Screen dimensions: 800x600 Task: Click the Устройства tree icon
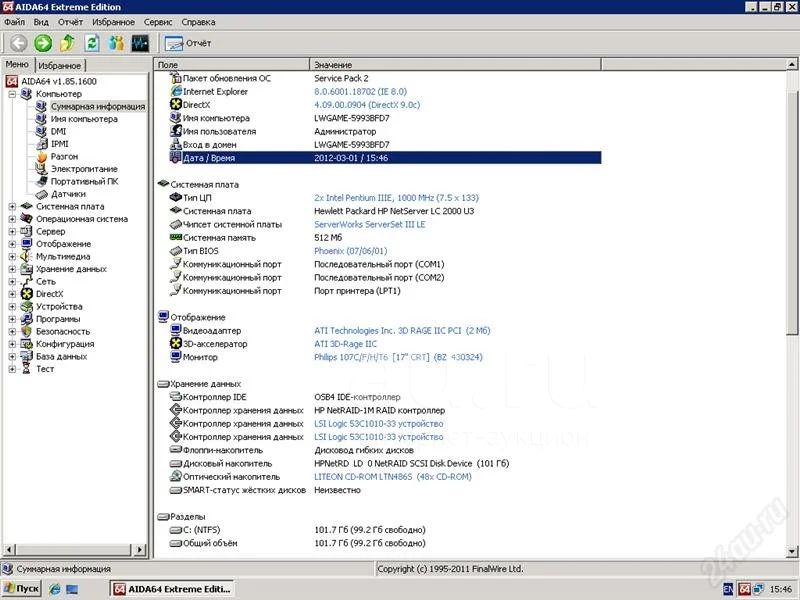tap(27, 307)
